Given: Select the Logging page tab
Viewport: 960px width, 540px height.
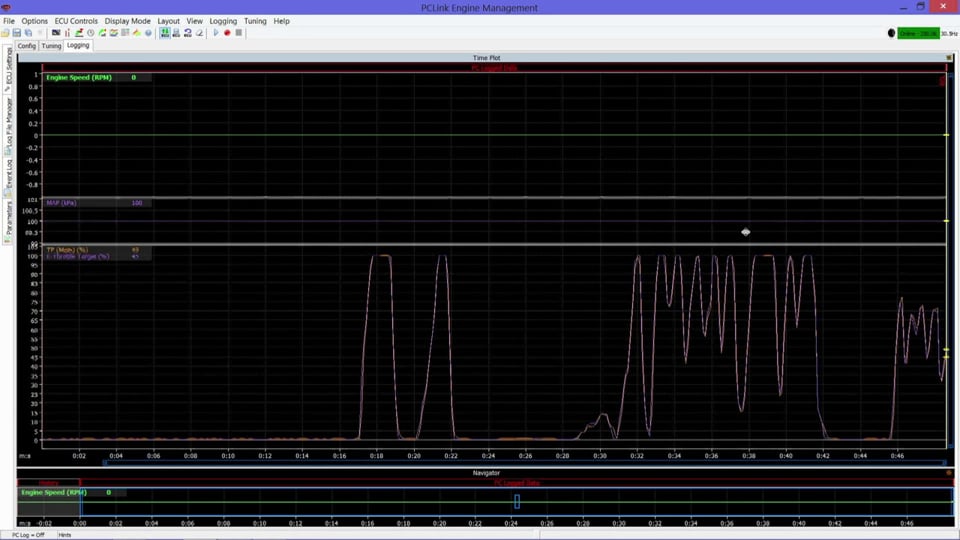Looking at the screenshot, I should point(78,45).
